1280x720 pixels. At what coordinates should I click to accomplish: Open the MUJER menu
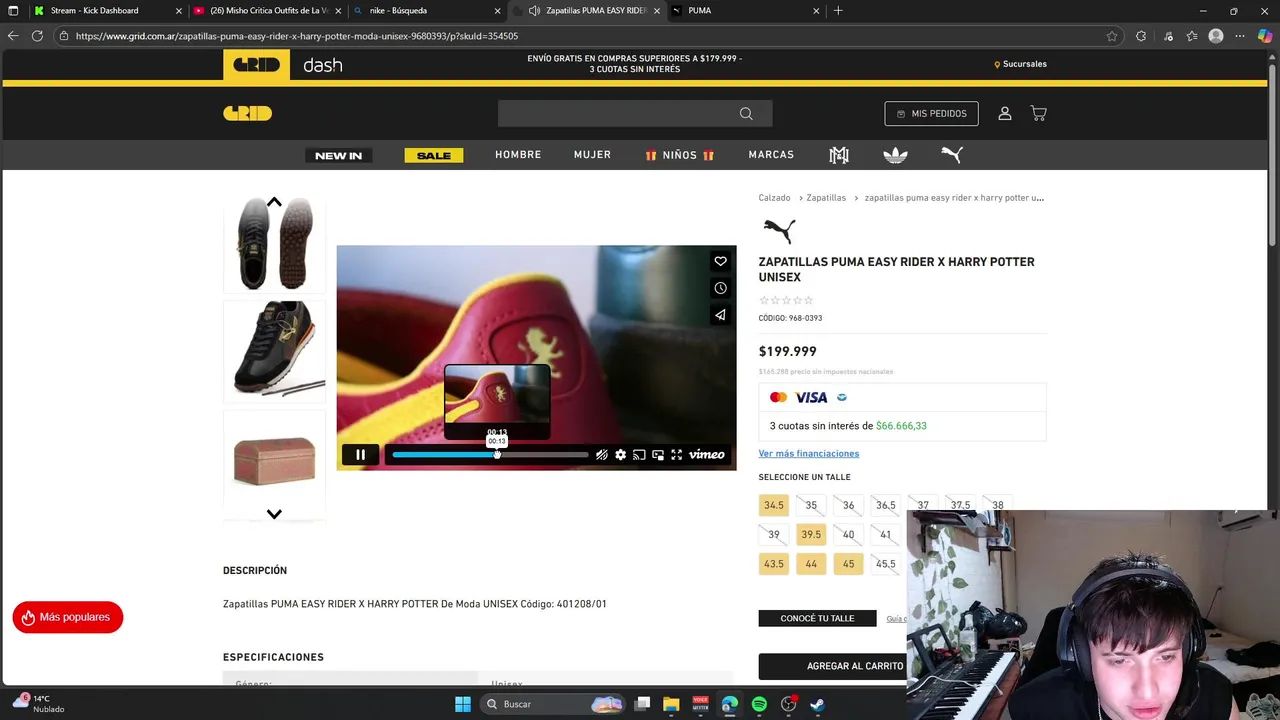point(592,155)
